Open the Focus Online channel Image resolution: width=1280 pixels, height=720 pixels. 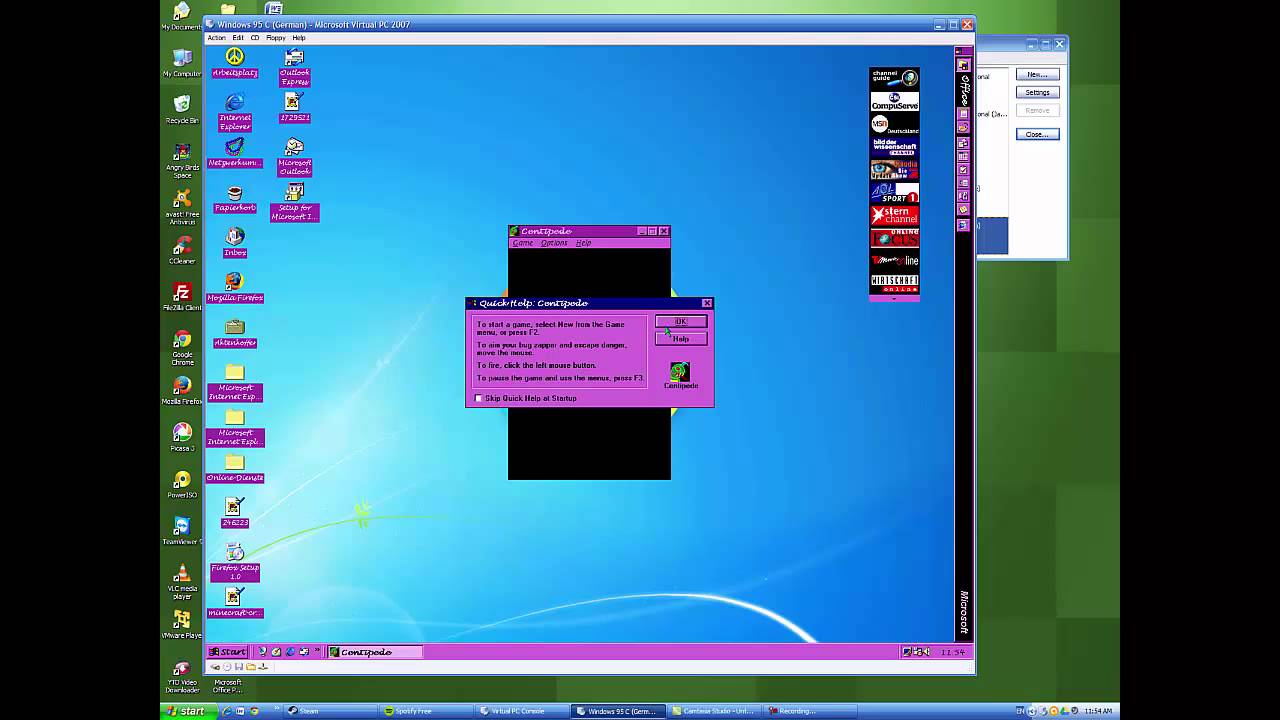[x=894, y=238]
